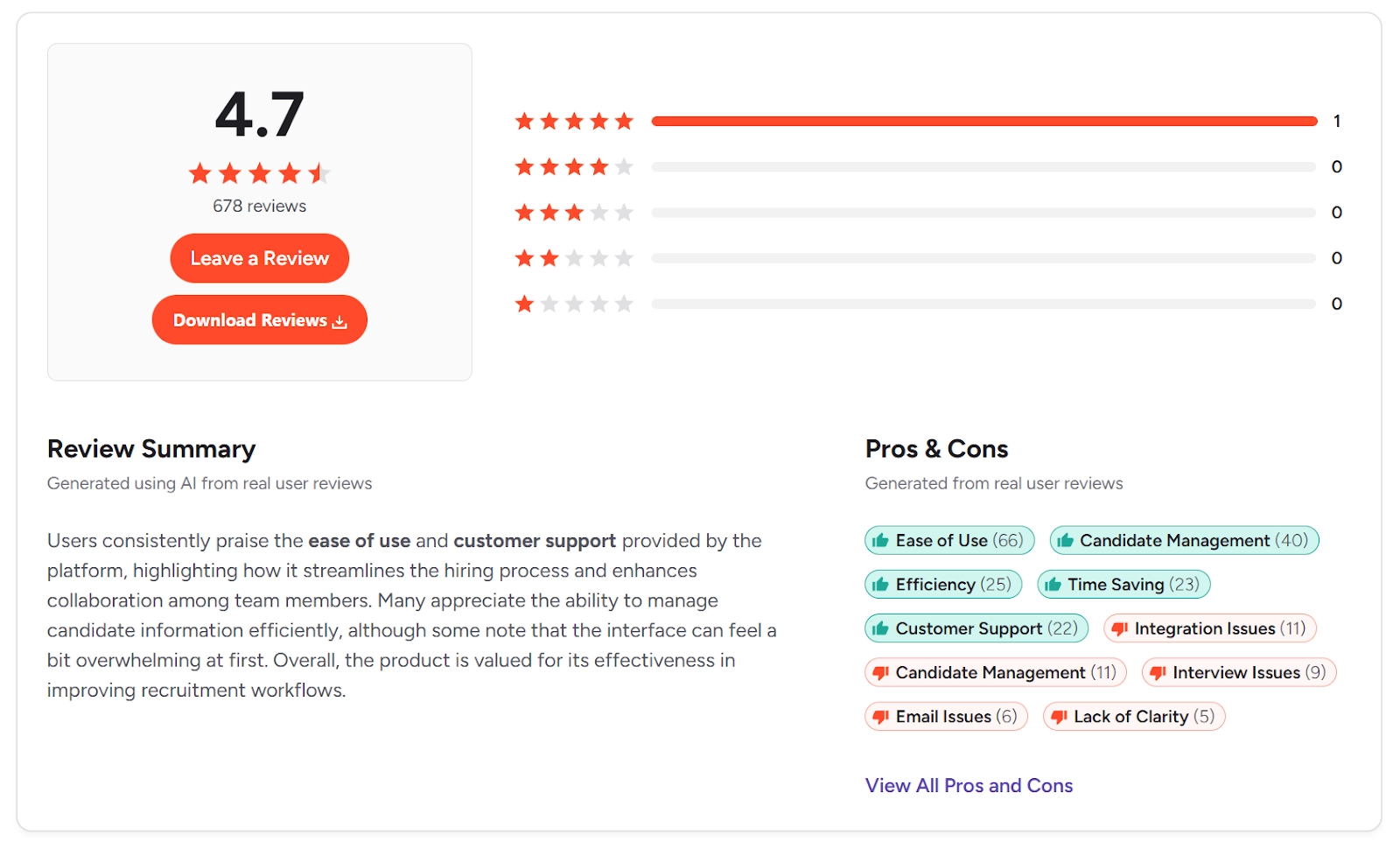Click the thumbs-up icon on Time Saving

1052,584
